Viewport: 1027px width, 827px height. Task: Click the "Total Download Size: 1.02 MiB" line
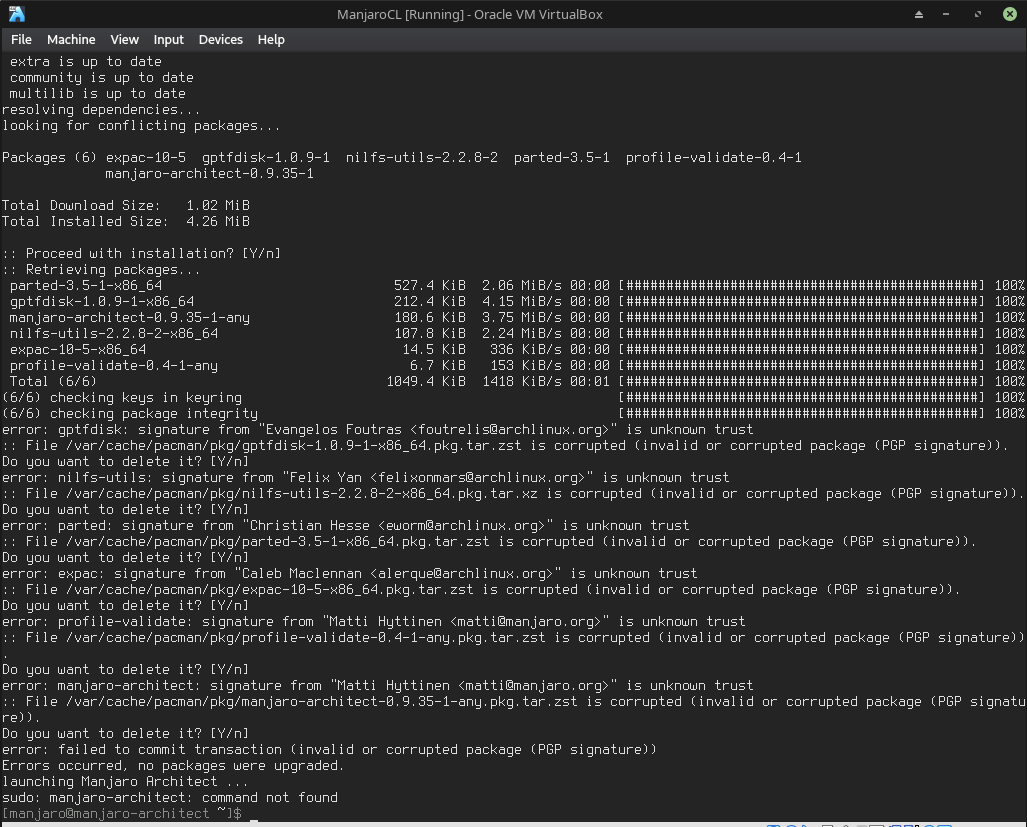[126, 206]
